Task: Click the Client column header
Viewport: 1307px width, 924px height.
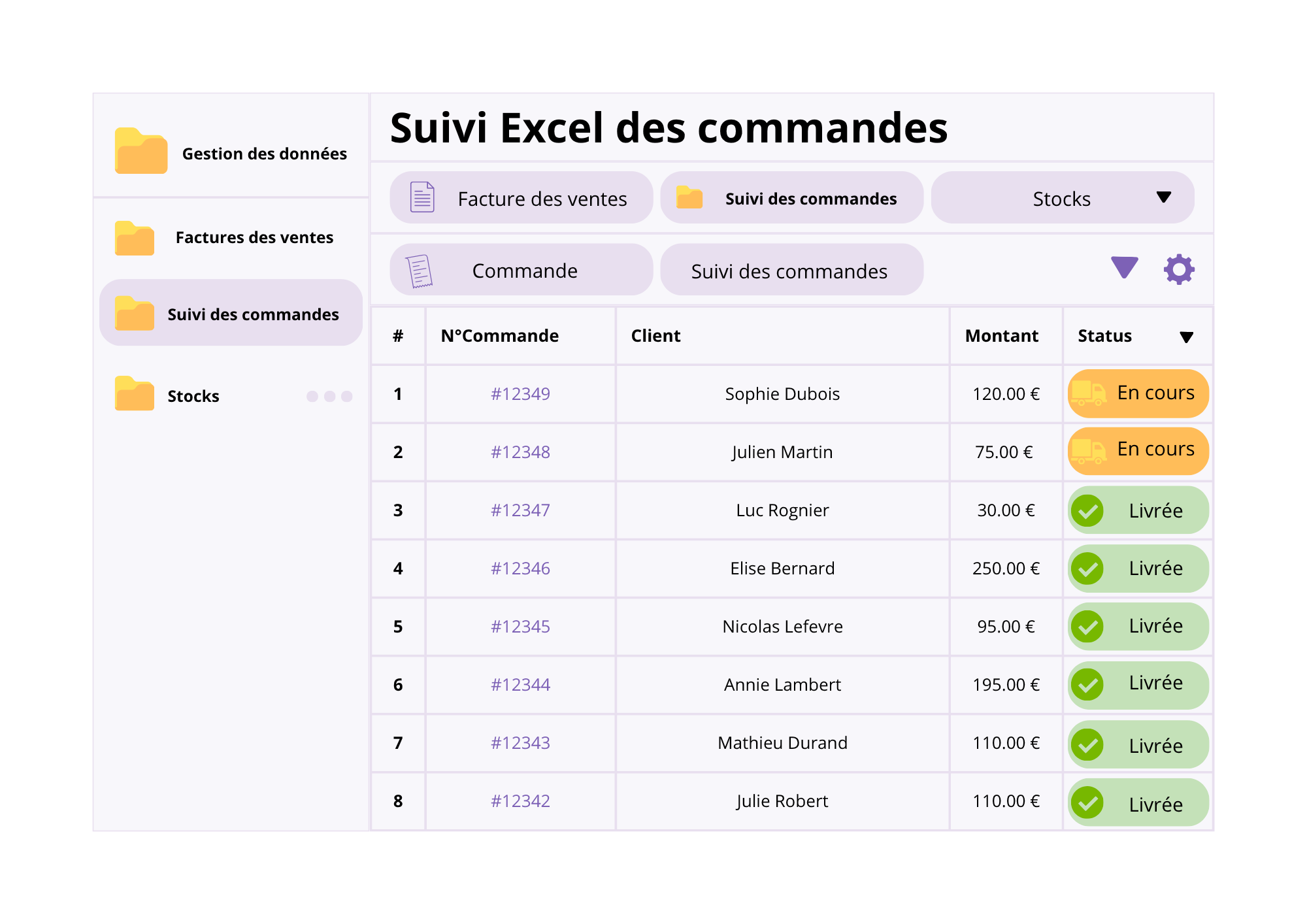Action: click(x=655, y=336)
